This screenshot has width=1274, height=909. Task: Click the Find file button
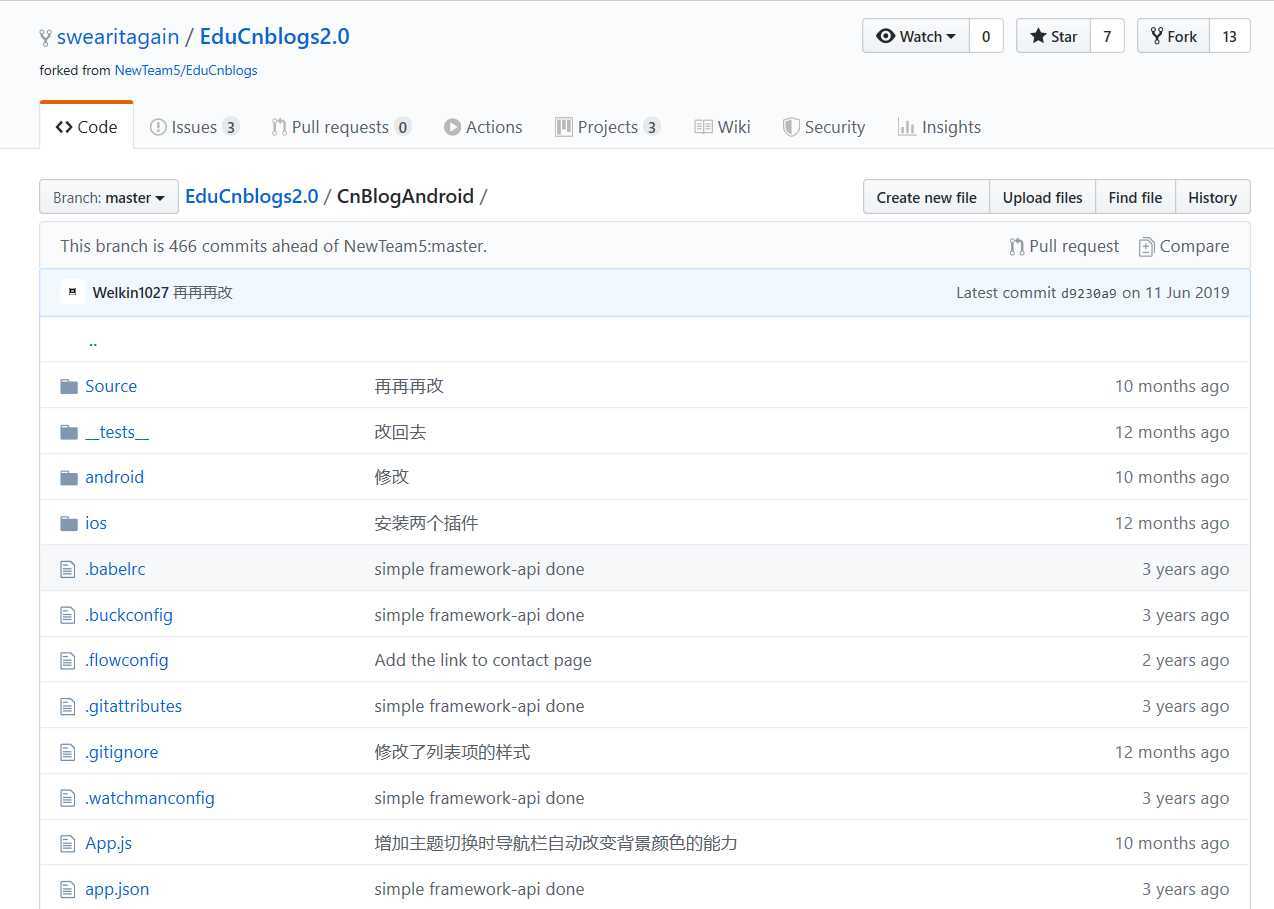coord(1135,197)
